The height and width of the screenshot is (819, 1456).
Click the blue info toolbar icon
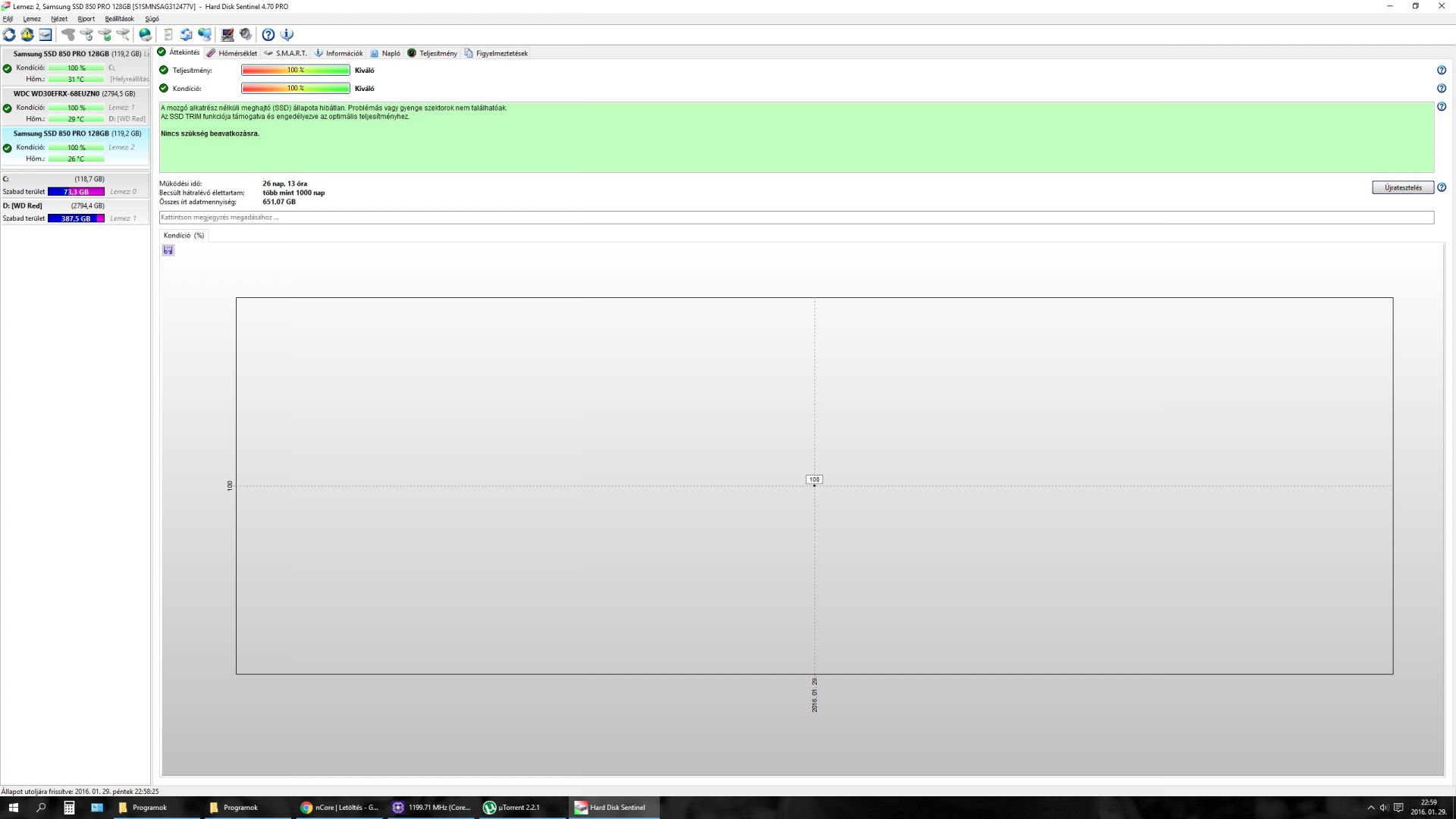tap(287, 35)
